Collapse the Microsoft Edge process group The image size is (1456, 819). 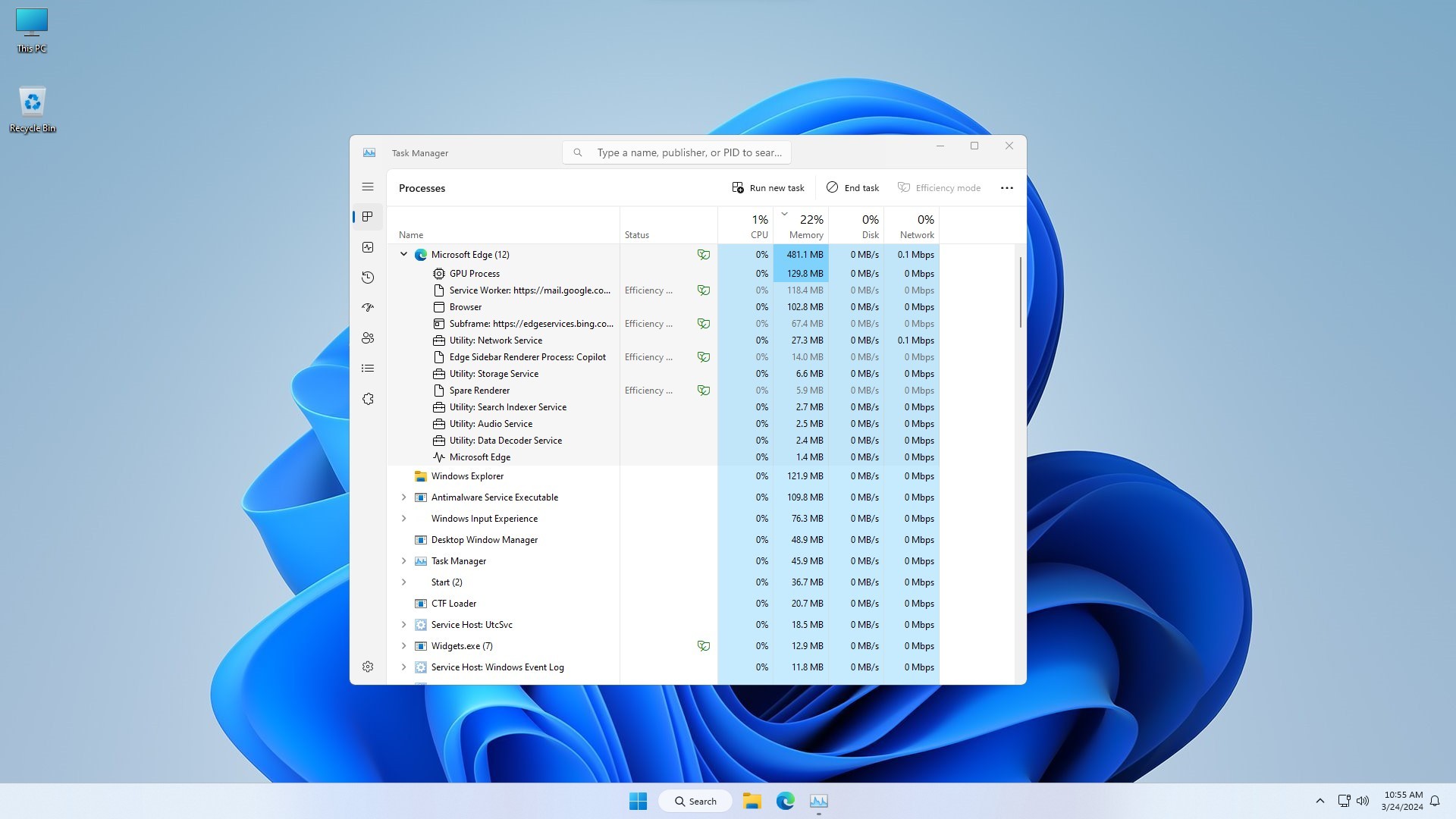point(403,254)
